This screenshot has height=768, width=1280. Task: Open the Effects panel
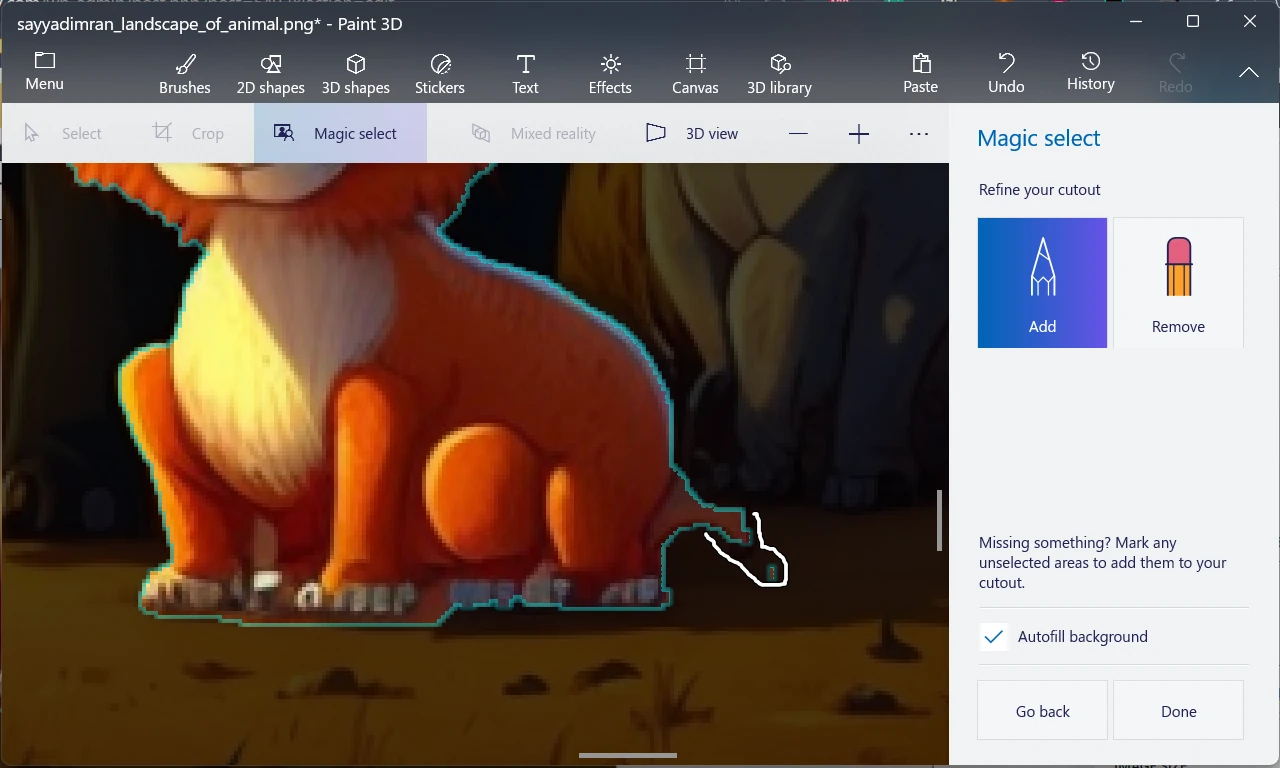pos(609,72)
